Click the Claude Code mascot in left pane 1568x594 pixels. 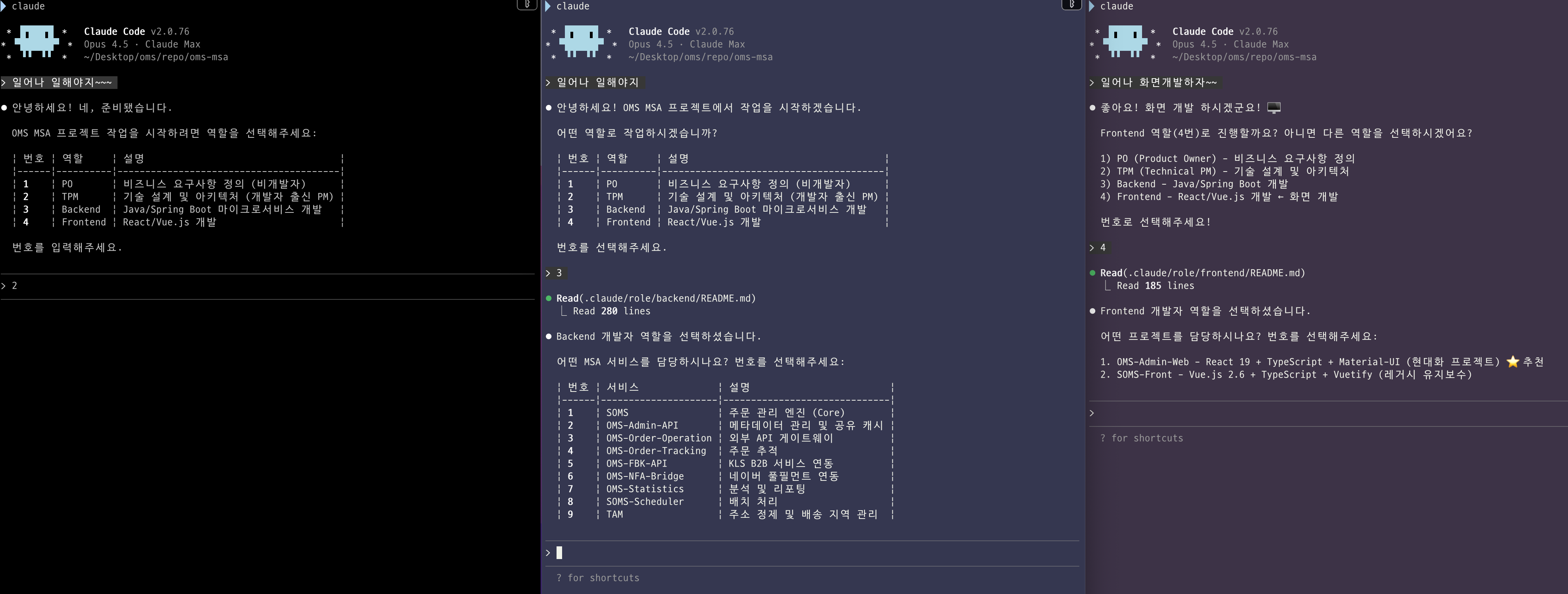click(37, 41)
